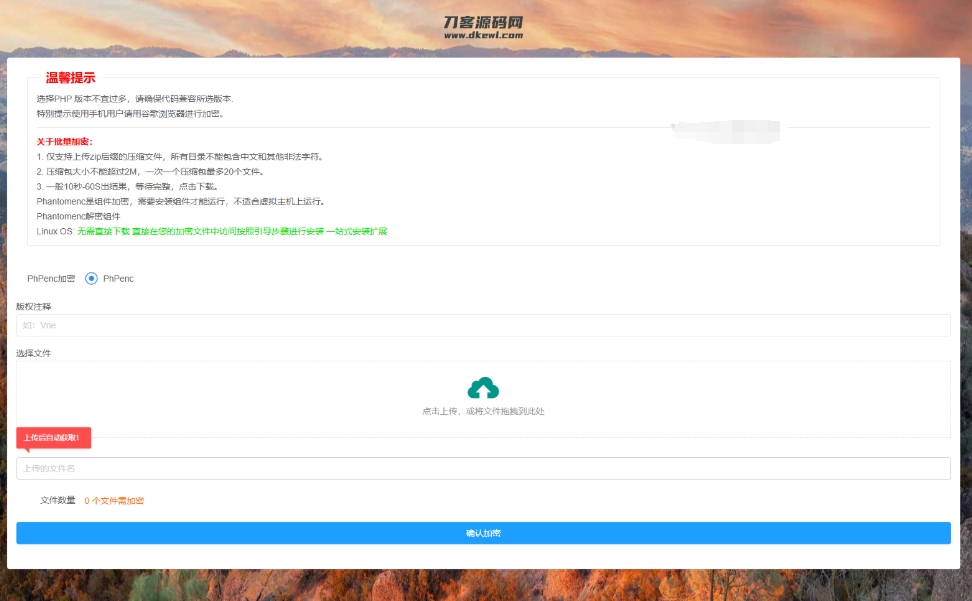Image resolution: width=972 pixels, height=601 pixels.
Task: Click the 版权注释 input field
Action: tap(483, 326)
